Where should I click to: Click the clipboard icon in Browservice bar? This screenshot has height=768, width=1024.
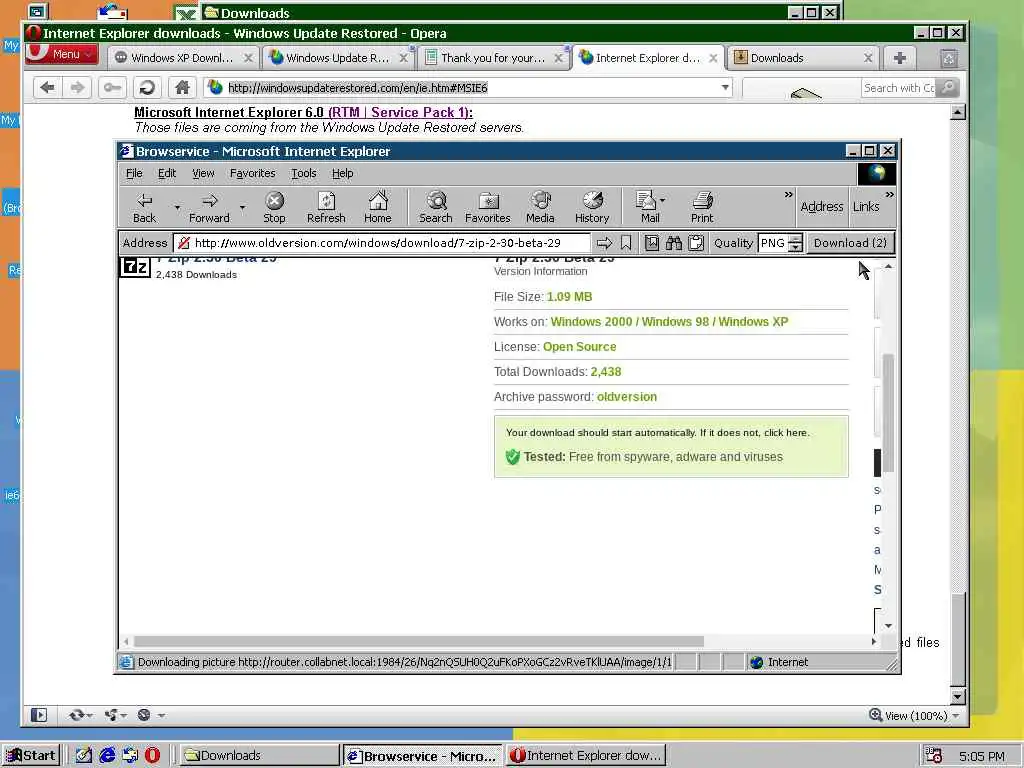[696, 243]
